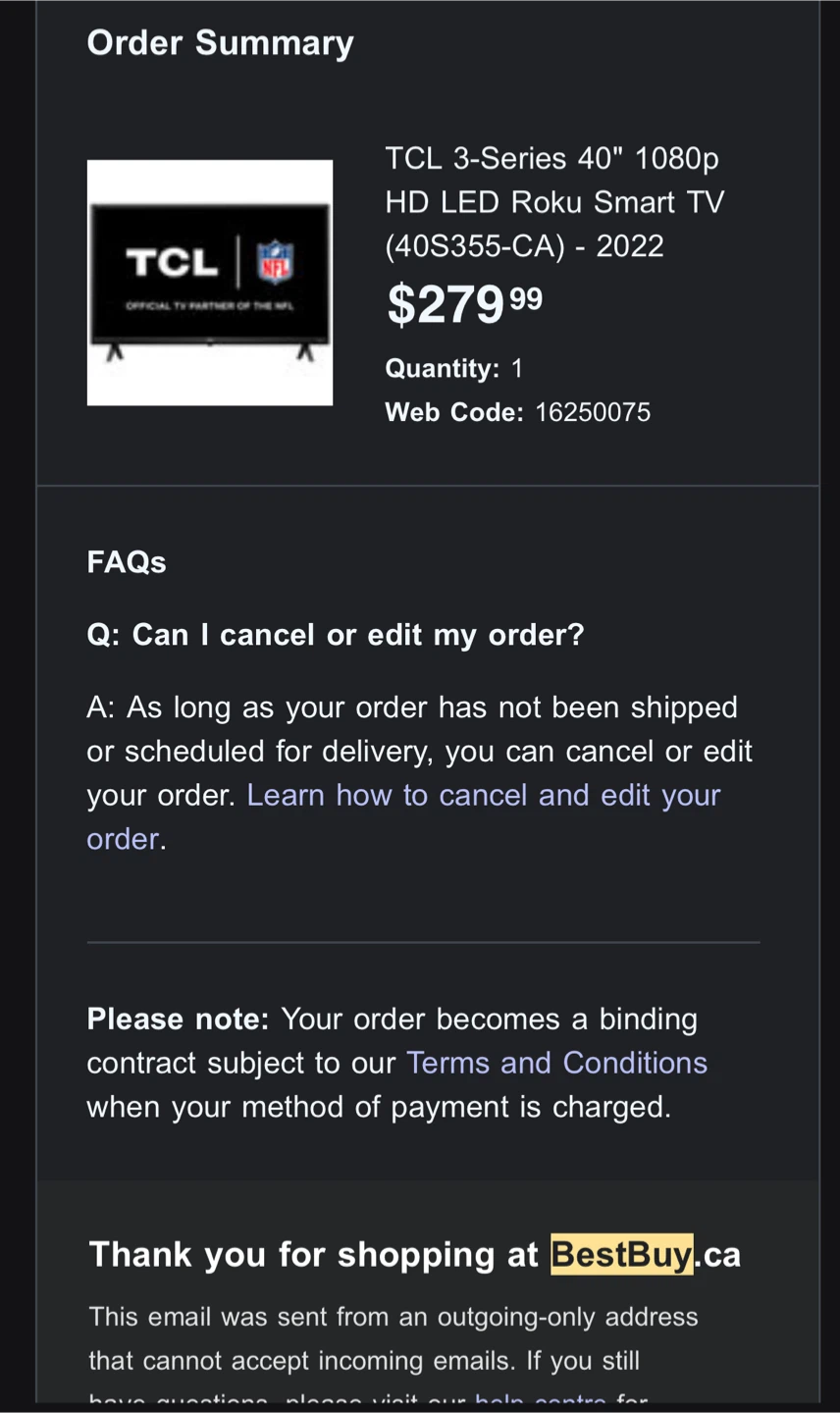
Task: Open the Terms and Conditions link
Action: (x=556, y=1063)
